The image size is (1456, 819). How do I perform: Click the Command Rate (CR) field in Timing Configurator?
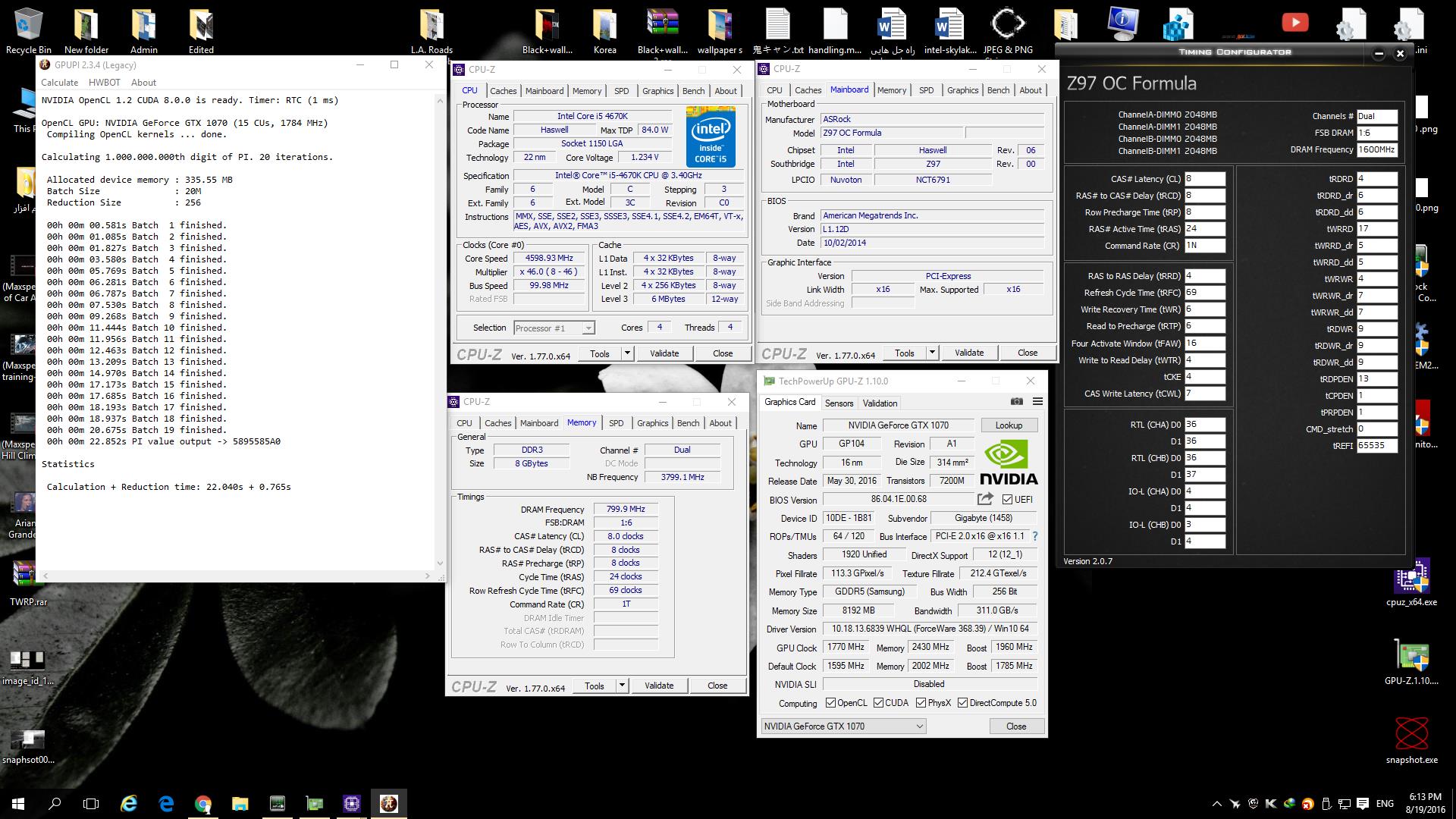pos(1205,246)
